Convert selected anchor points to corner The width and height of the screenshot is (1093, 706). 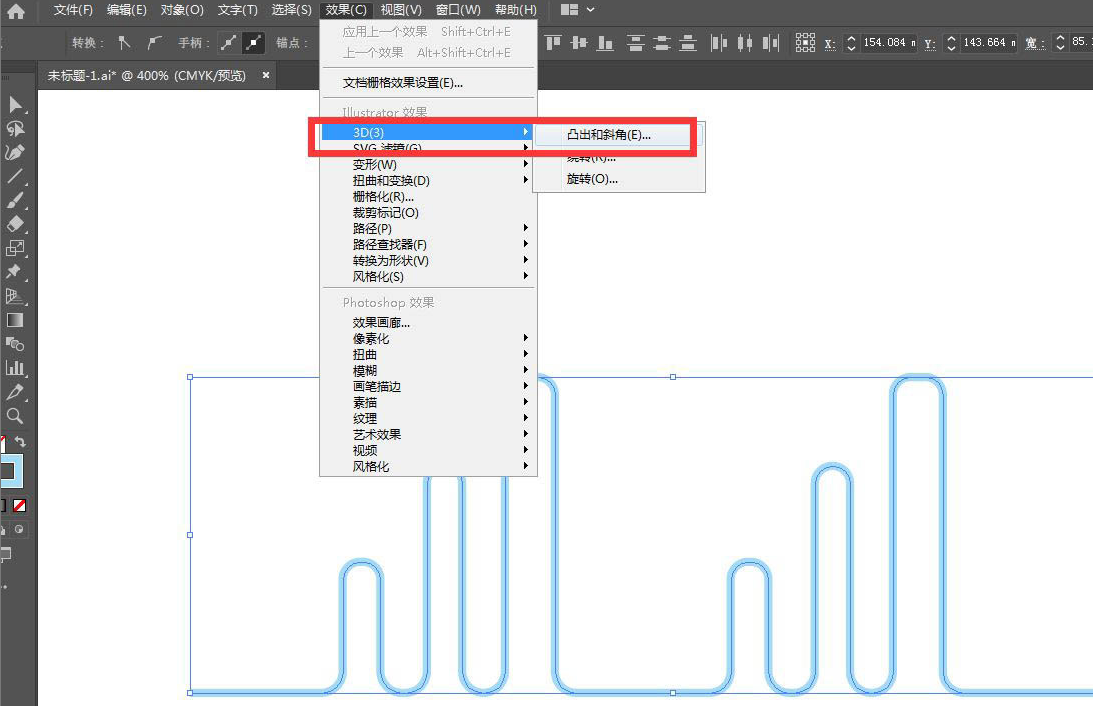pos(124,43)
